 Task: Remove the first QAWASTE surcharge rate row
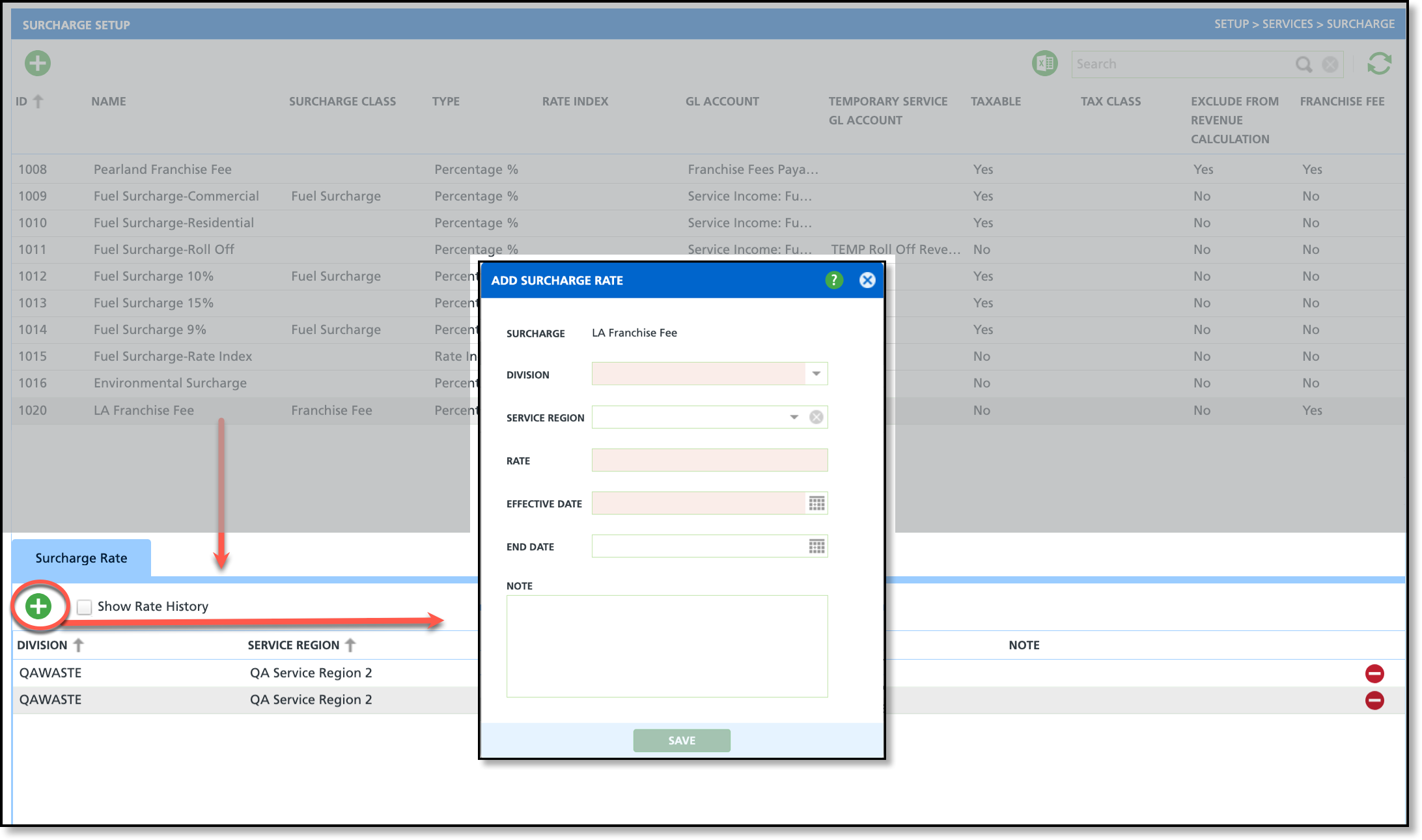(1374, 673)
